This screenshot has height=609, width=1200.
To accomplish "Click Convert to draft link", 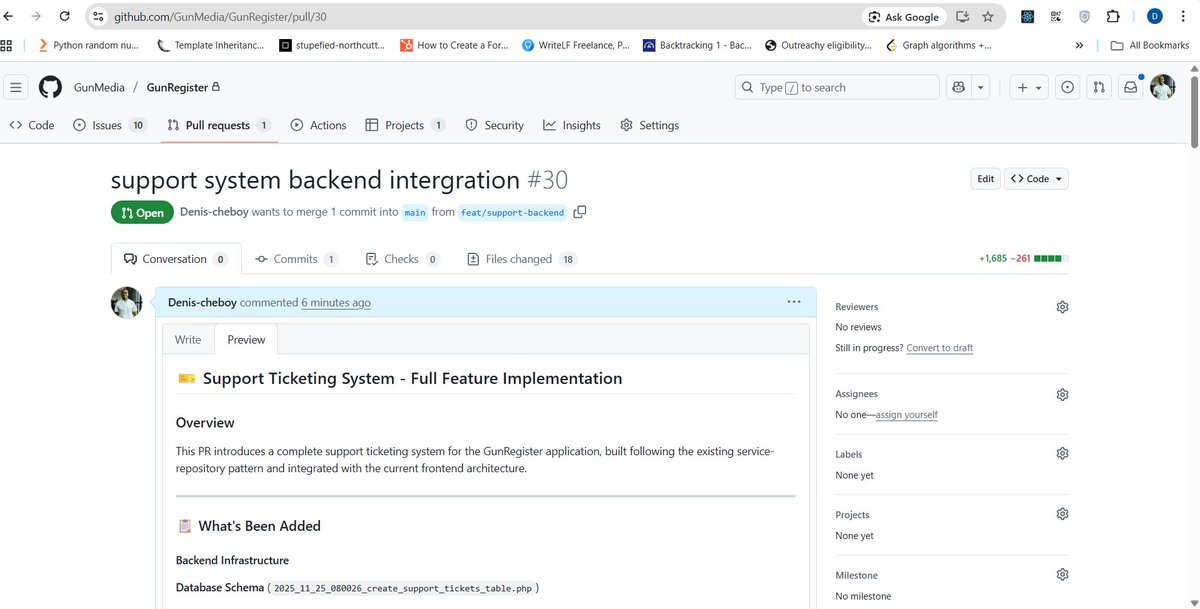I will click(x=940, y=348).
